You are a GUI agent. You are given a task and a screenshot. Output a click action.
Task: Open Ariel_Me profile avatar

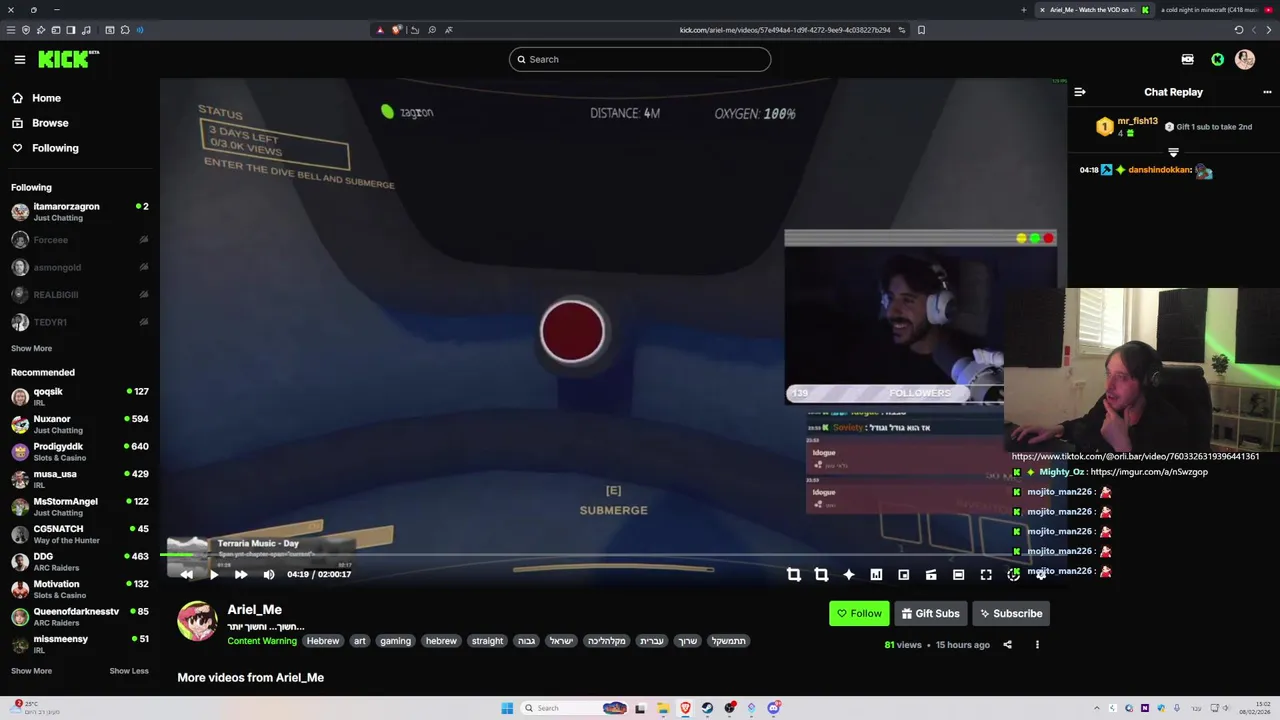[x=197, y=621]
